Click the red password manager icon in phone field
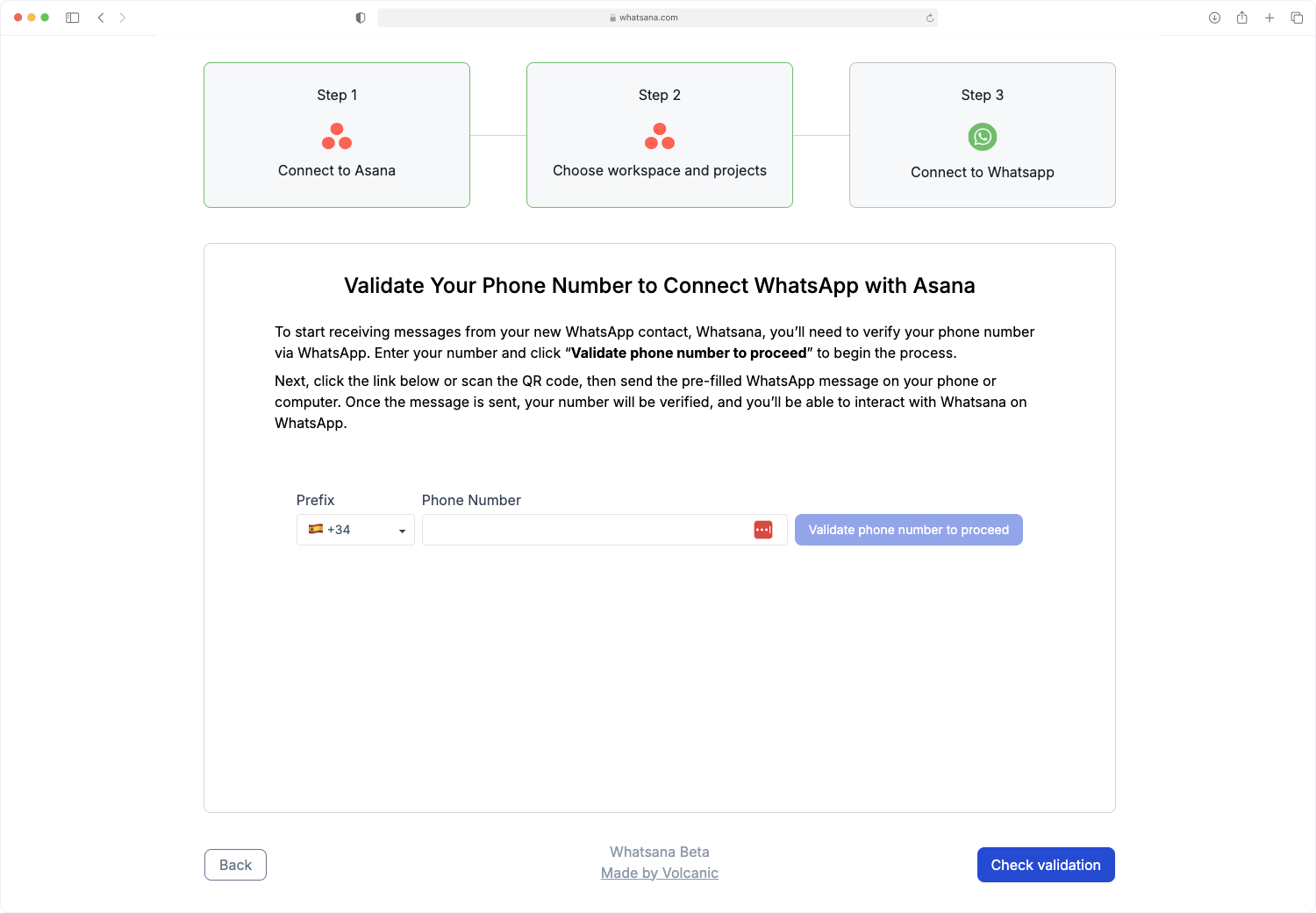This screenshot has height=913, width=1316. point(763,530)
